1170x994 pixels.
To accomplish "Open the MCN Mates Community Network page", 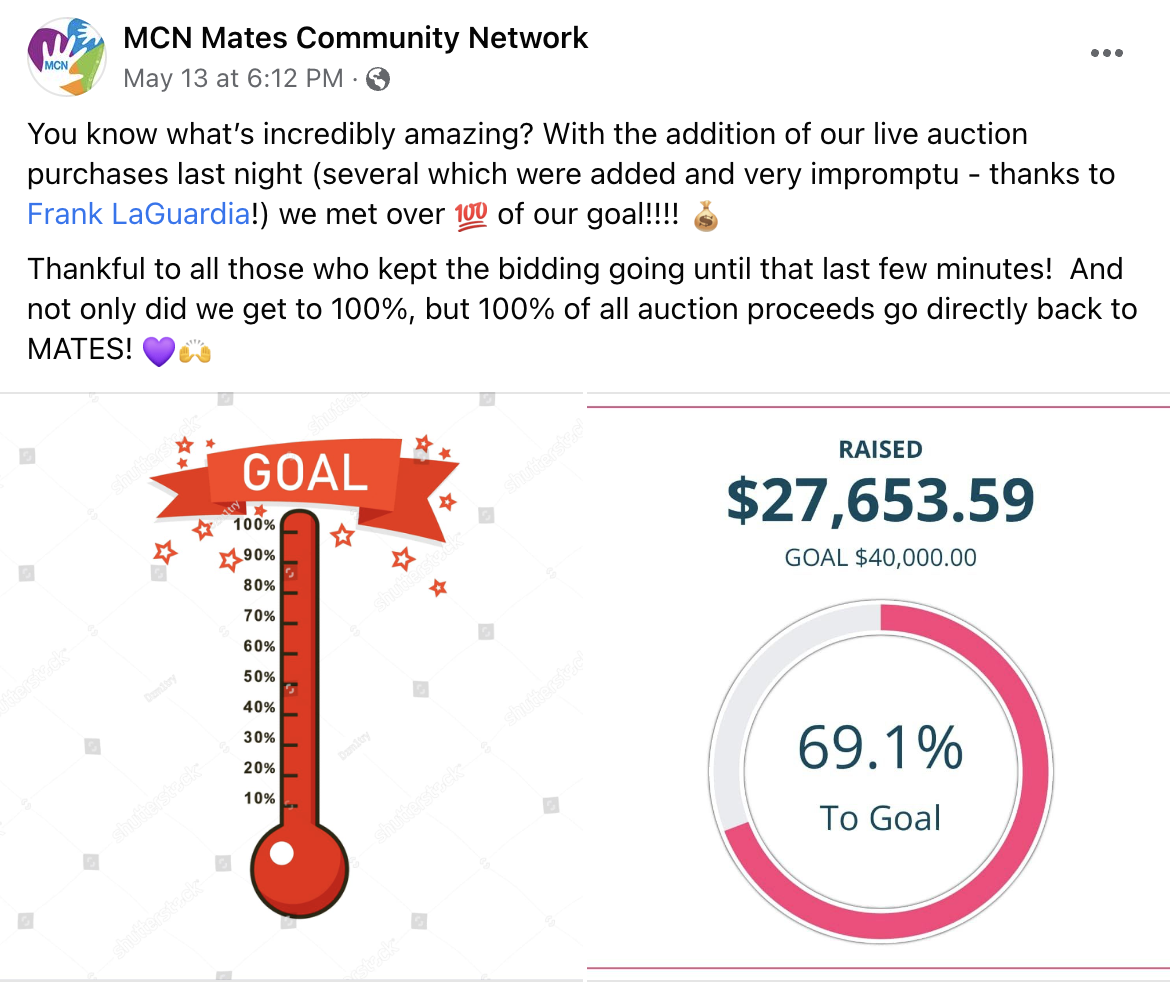I will 355,39.
